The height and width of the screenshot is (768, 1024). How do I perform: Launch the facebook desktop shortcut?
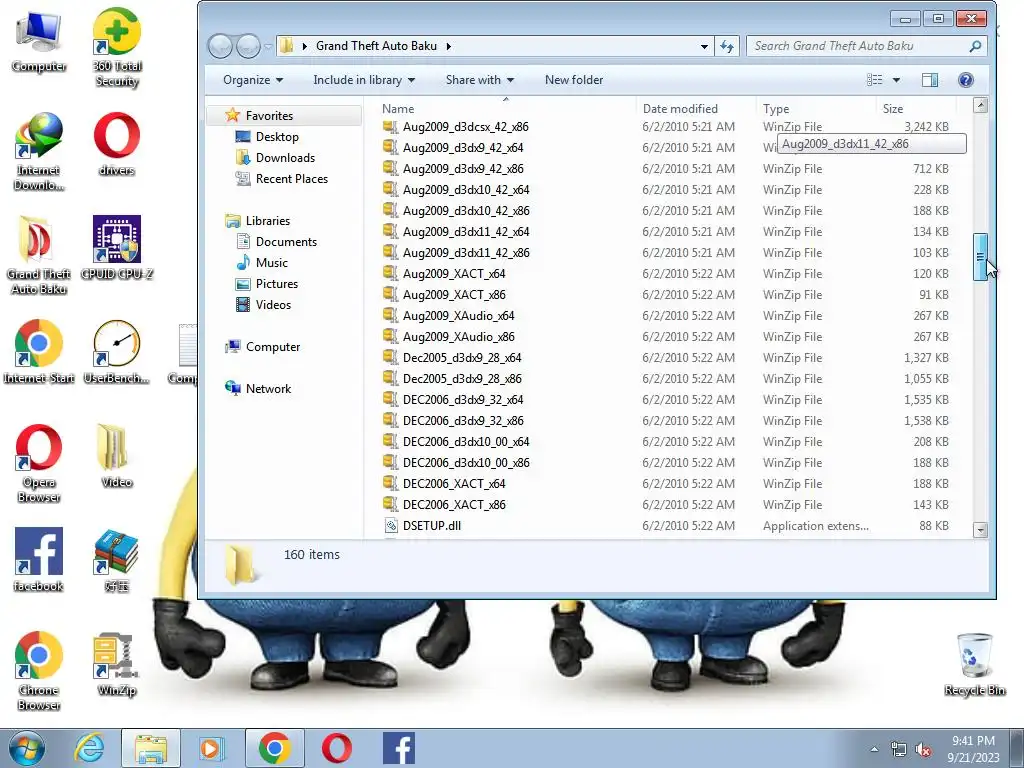(39, 560)
